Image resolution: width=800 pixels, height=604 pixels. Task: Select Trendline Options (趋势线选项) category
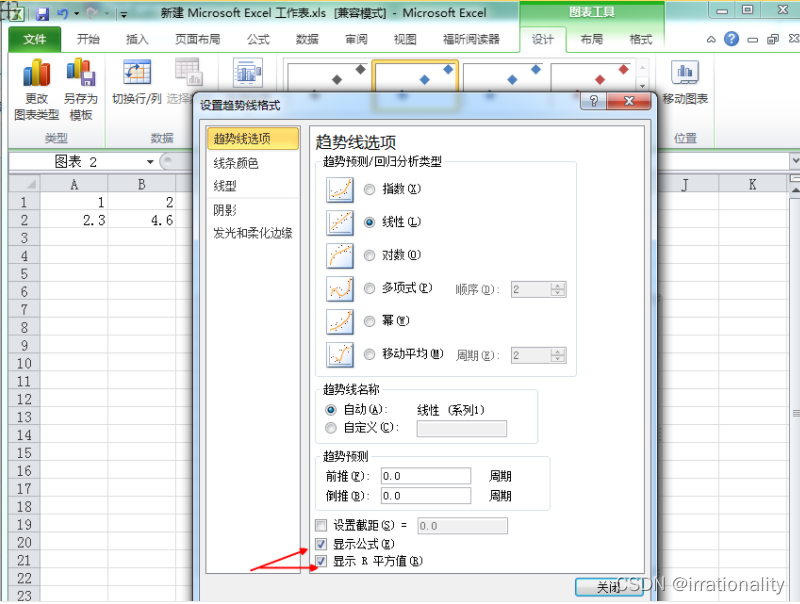[253, 138]
